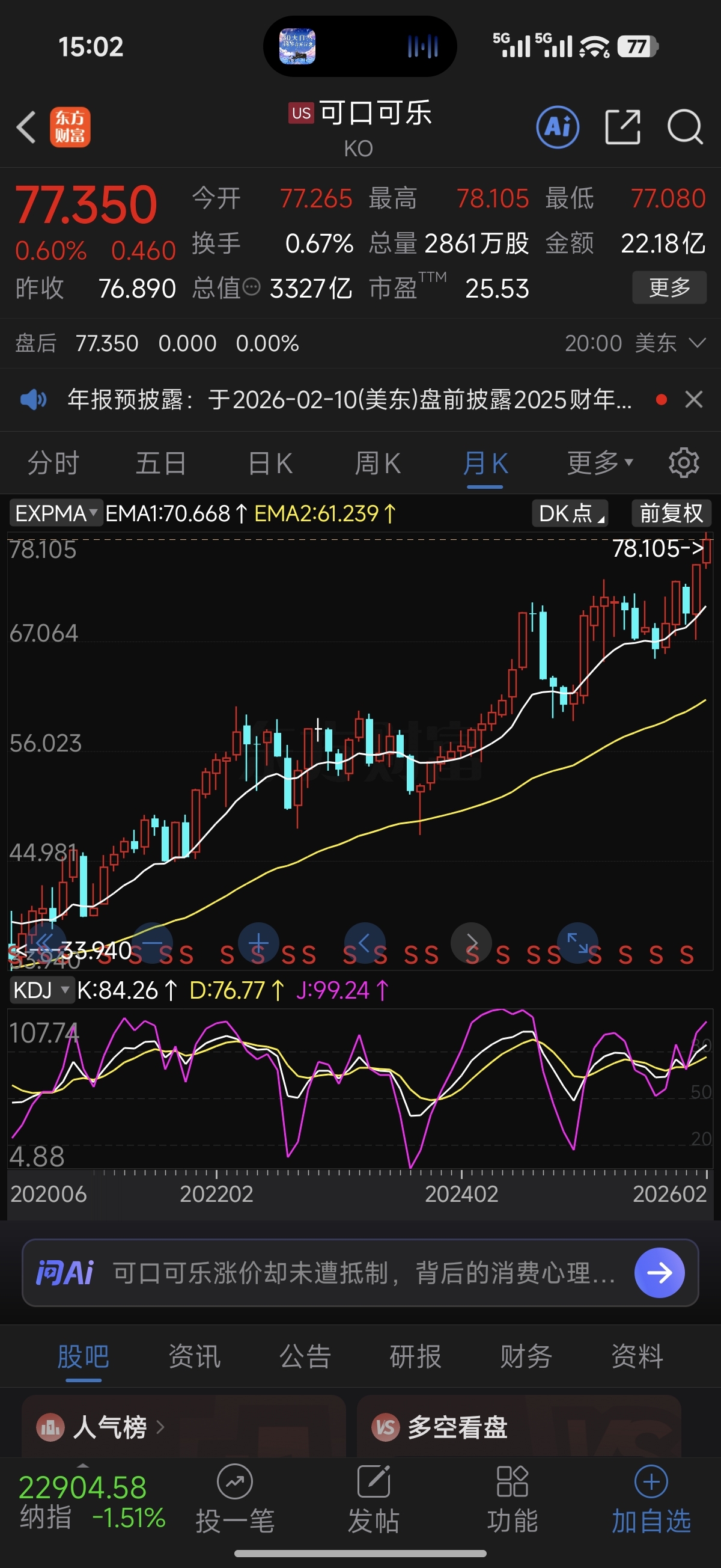Move chart to next candle

[x=472, y=943]
